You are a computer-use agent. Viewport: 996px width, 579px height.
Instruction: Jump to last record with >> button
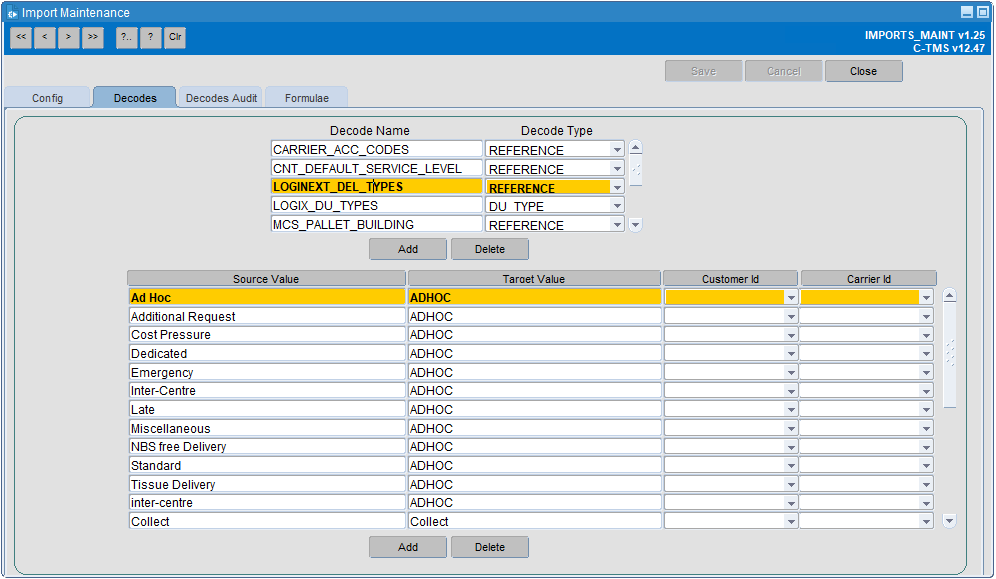93,37
